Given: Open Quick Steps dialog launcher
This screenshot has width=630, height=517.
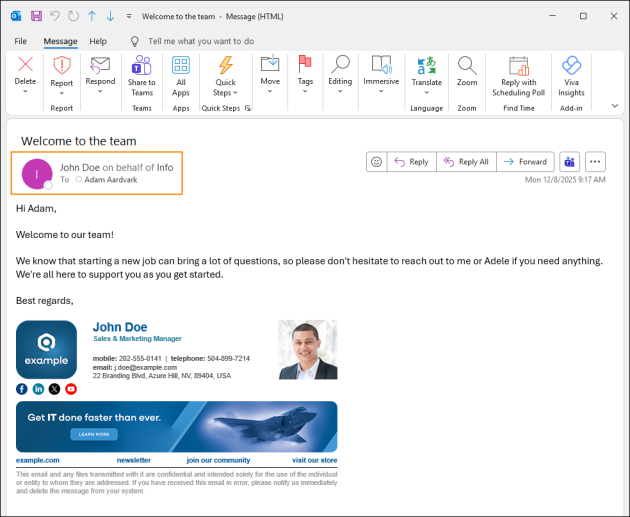Looking at the screenshot, I should (248, 108).
